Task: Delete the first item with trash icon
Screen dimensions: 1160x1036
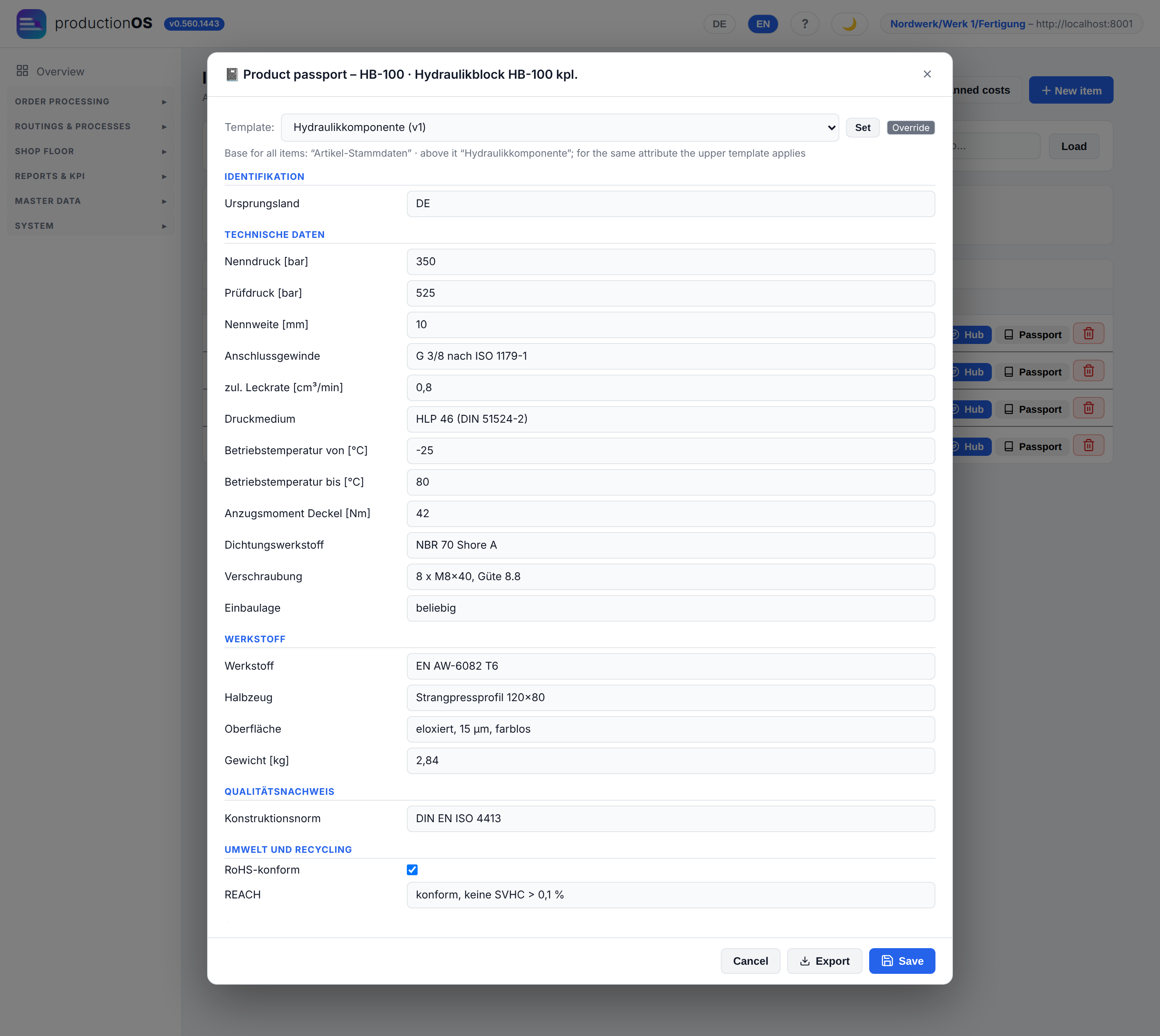Action: coord(1088,334)
